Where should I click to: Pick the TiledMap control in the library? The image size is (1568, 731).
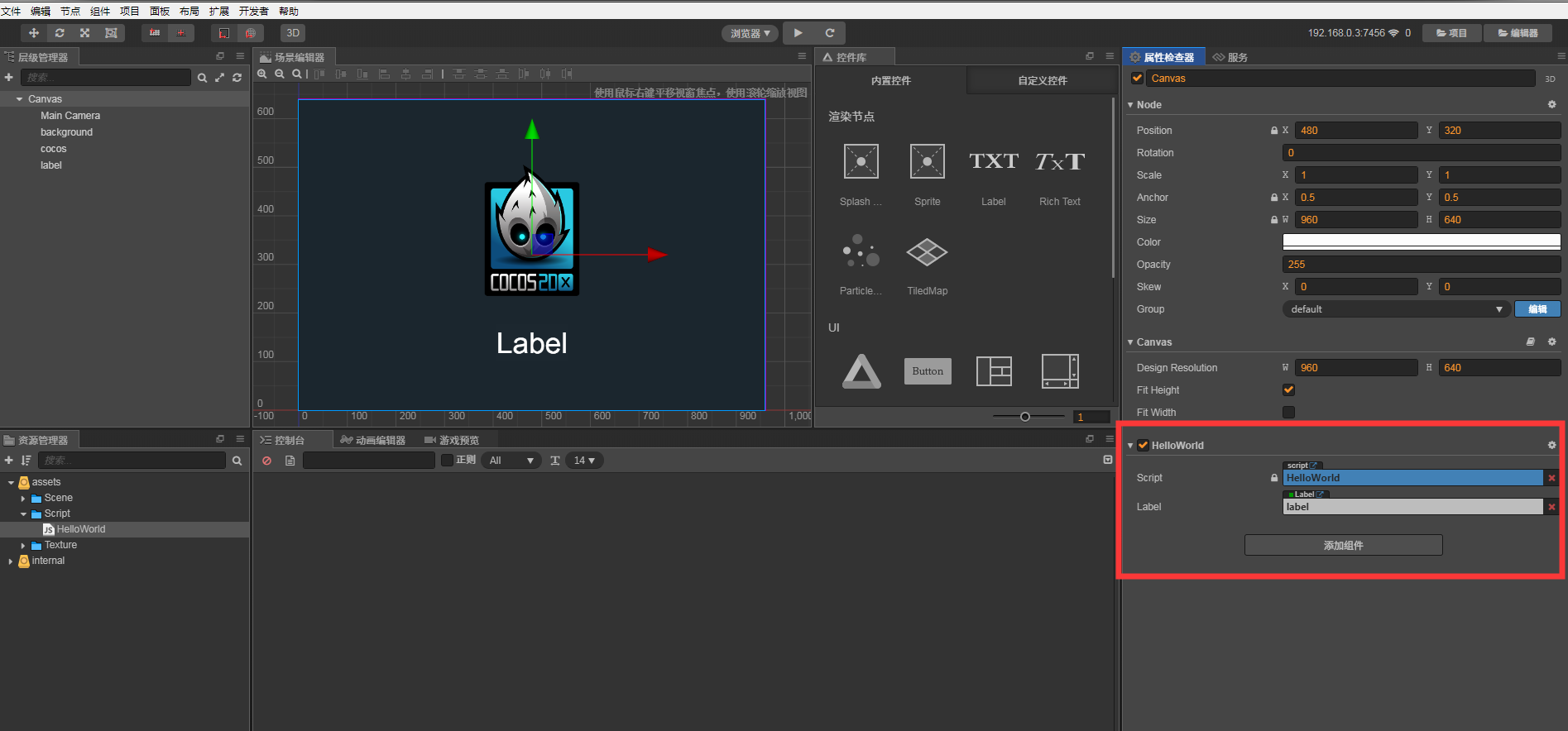[928, 252]
